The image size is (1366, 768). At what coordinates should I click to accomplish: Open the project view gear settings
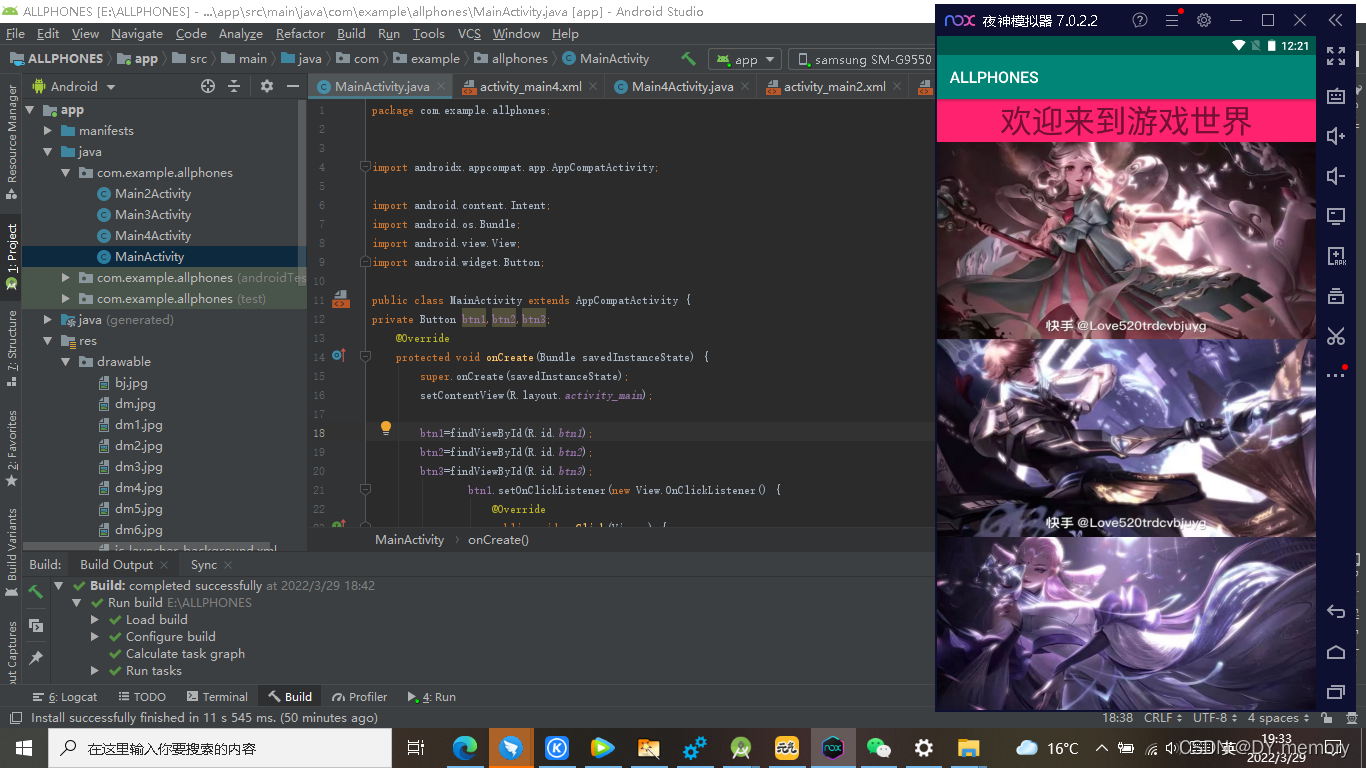[x=266, y=86]
